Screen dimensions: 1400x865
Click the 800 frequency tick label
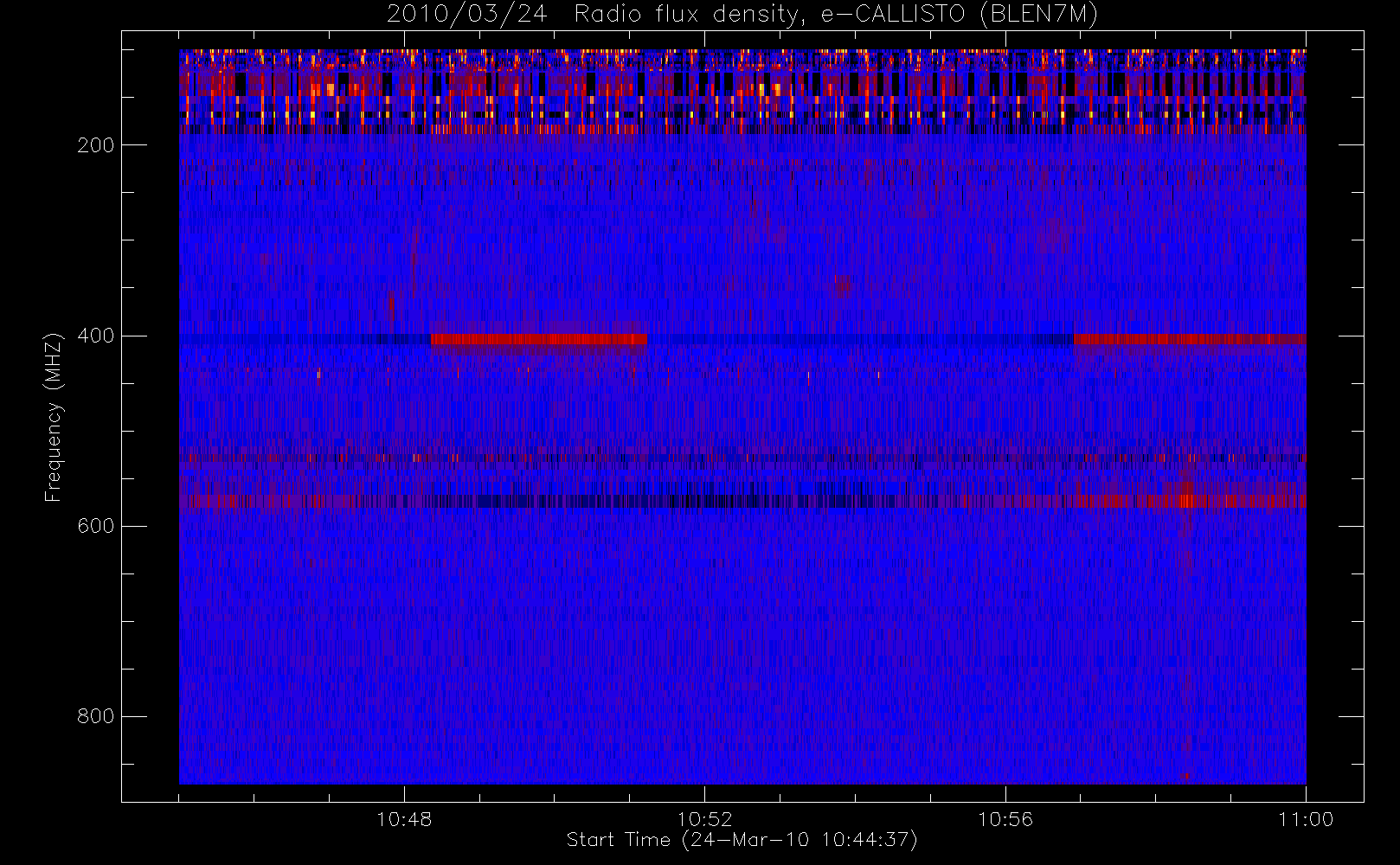96,716
